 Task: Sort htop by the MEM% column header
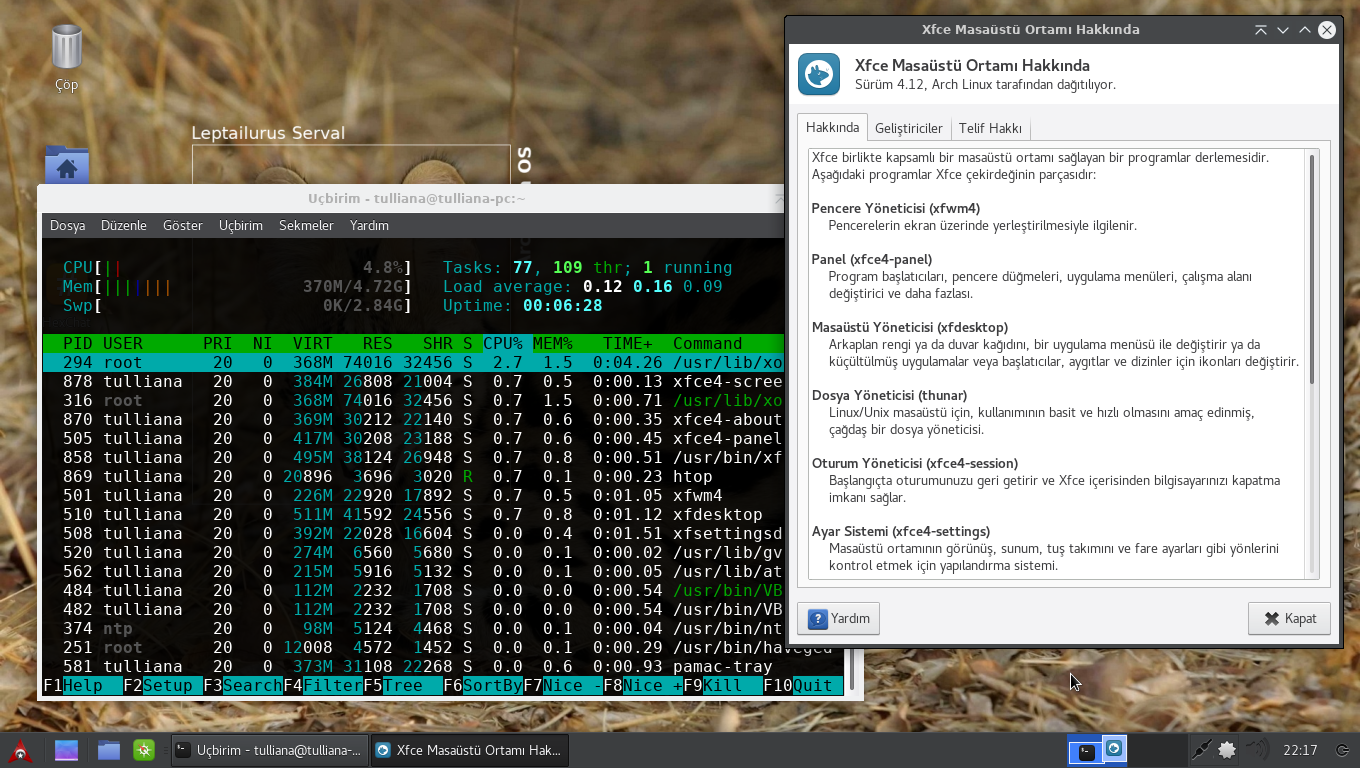tap(553, 343)
